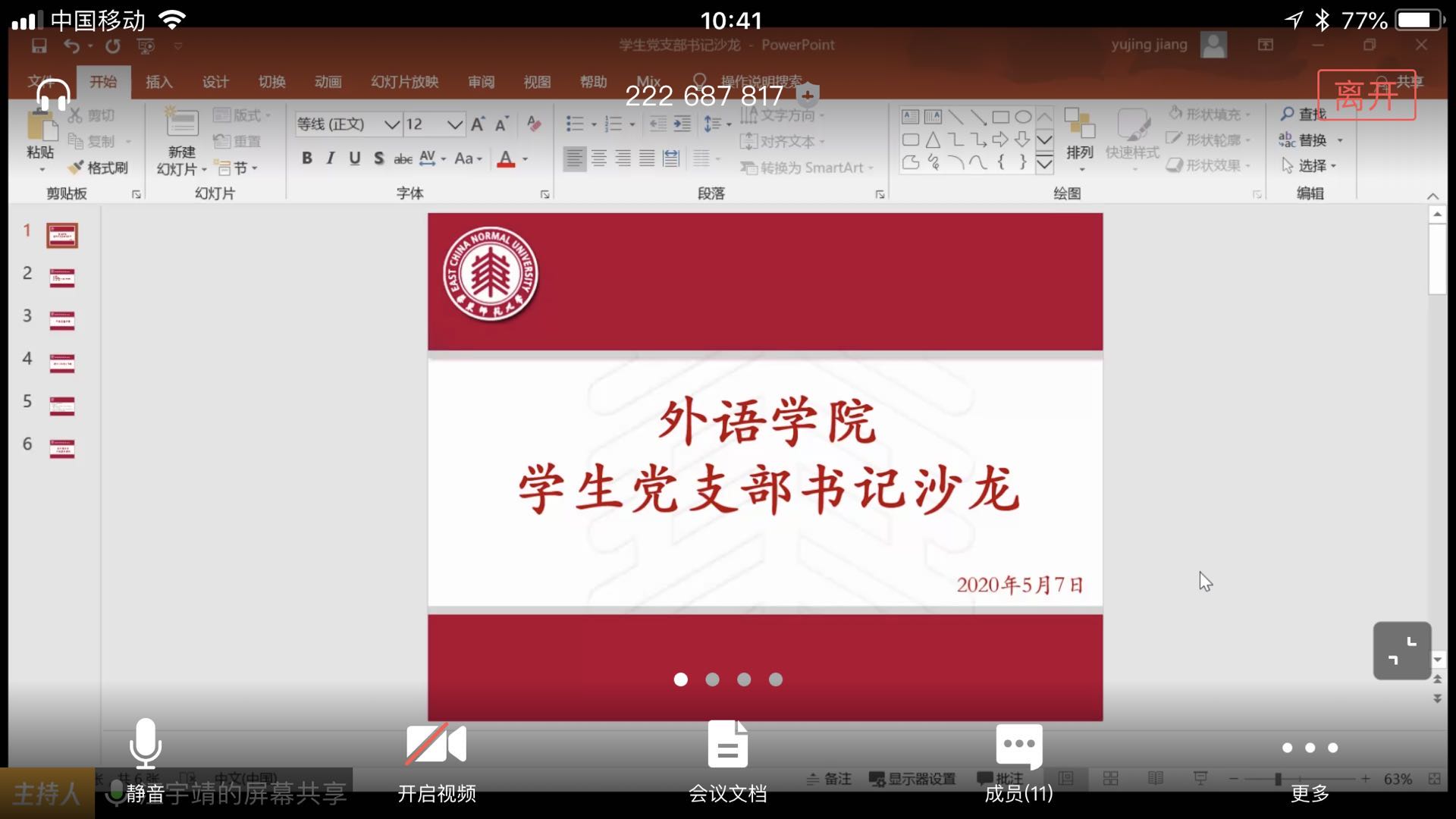Select slide 3 thumbnail in panel

[x=62, y=320]
